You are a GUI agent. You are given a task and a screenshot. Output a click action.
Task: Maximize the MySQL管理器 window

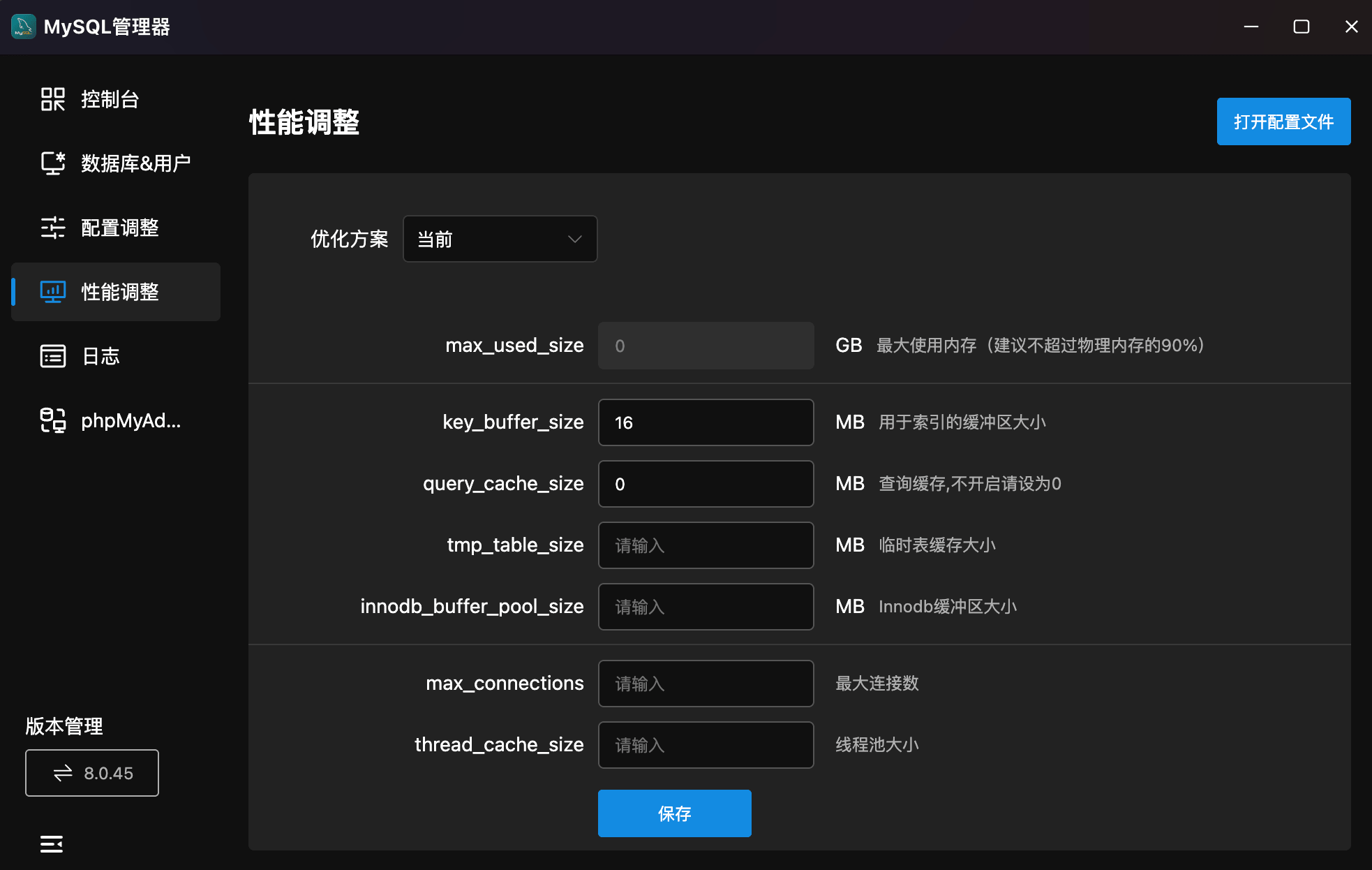[x=1302, y=27]
